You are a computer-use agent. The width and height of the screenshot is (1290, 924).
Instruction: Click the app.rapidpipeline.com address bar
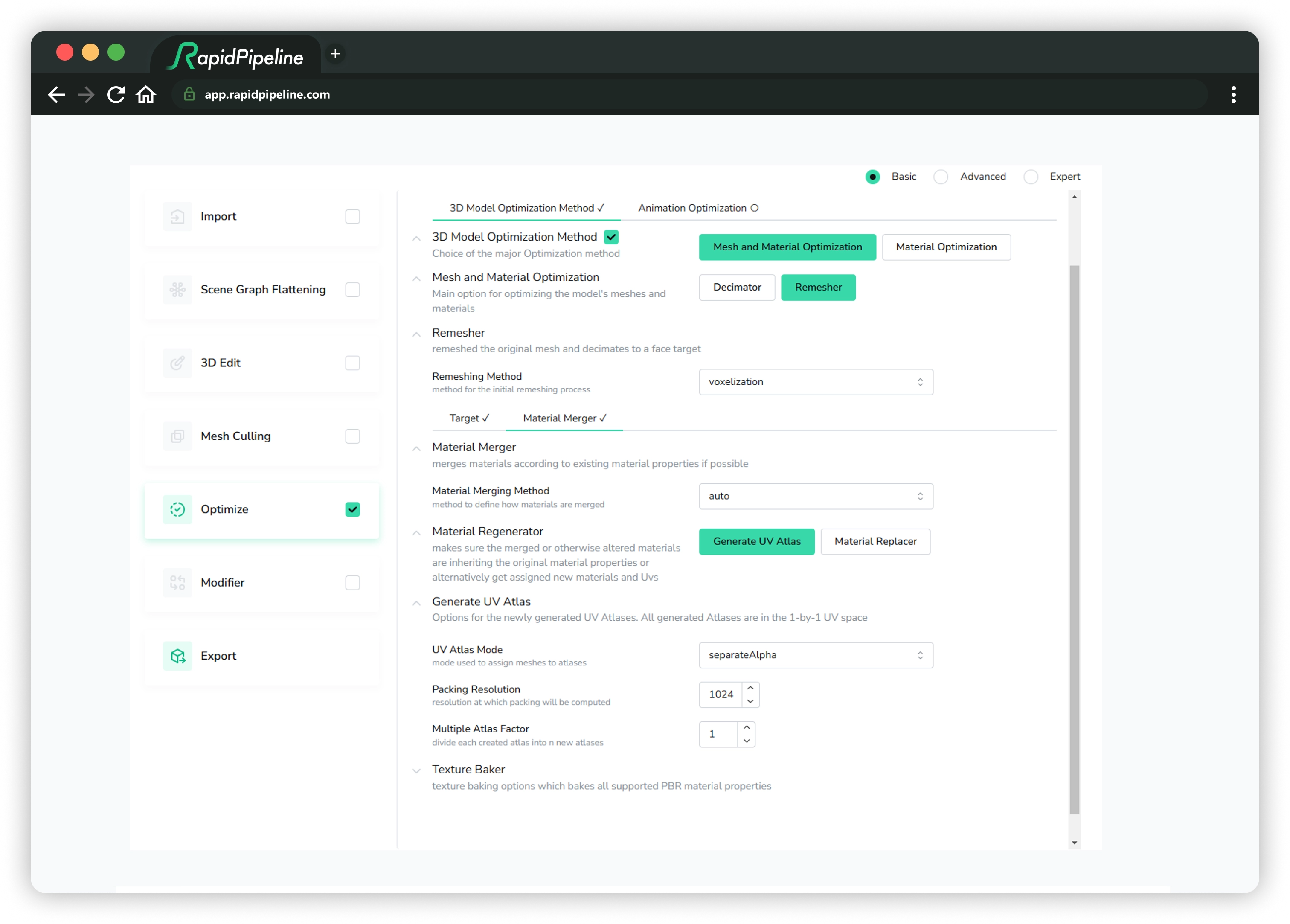[x=689, y=94]
